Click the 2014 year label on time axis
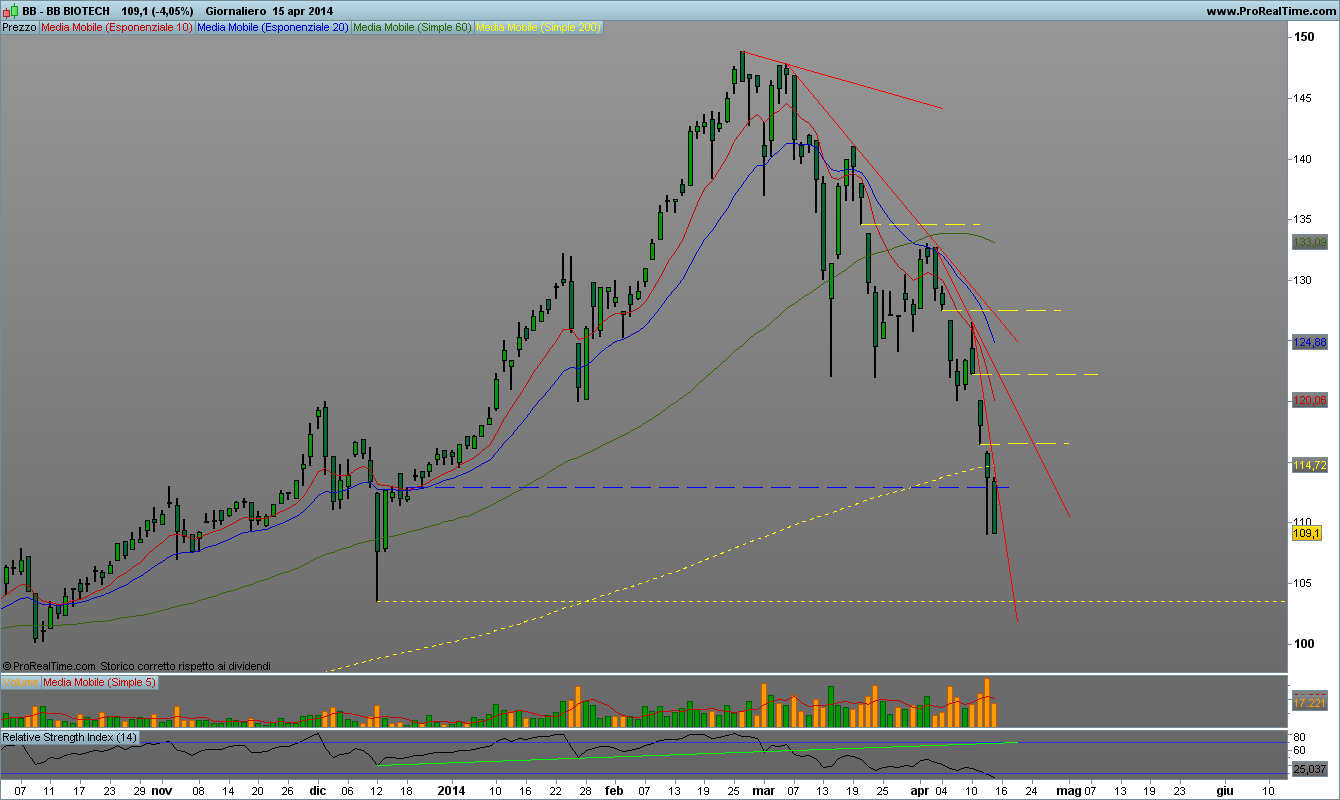Viewport: 1340px width, 800px height. [453, 790]
